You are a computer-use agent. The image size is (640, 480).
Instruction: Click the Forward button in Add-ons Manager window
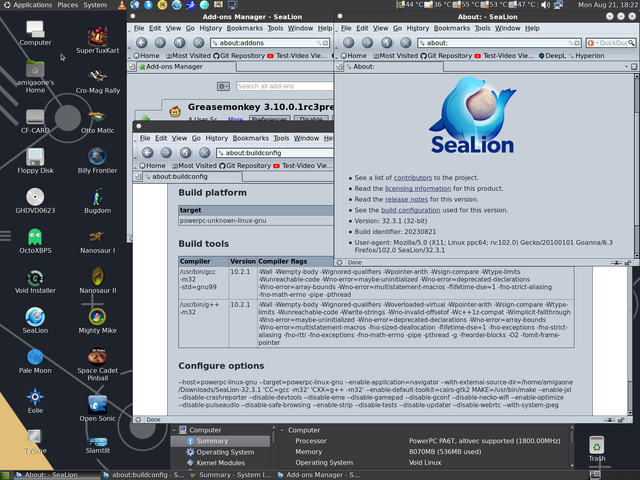pyautogui.click(x=160, y=42)
